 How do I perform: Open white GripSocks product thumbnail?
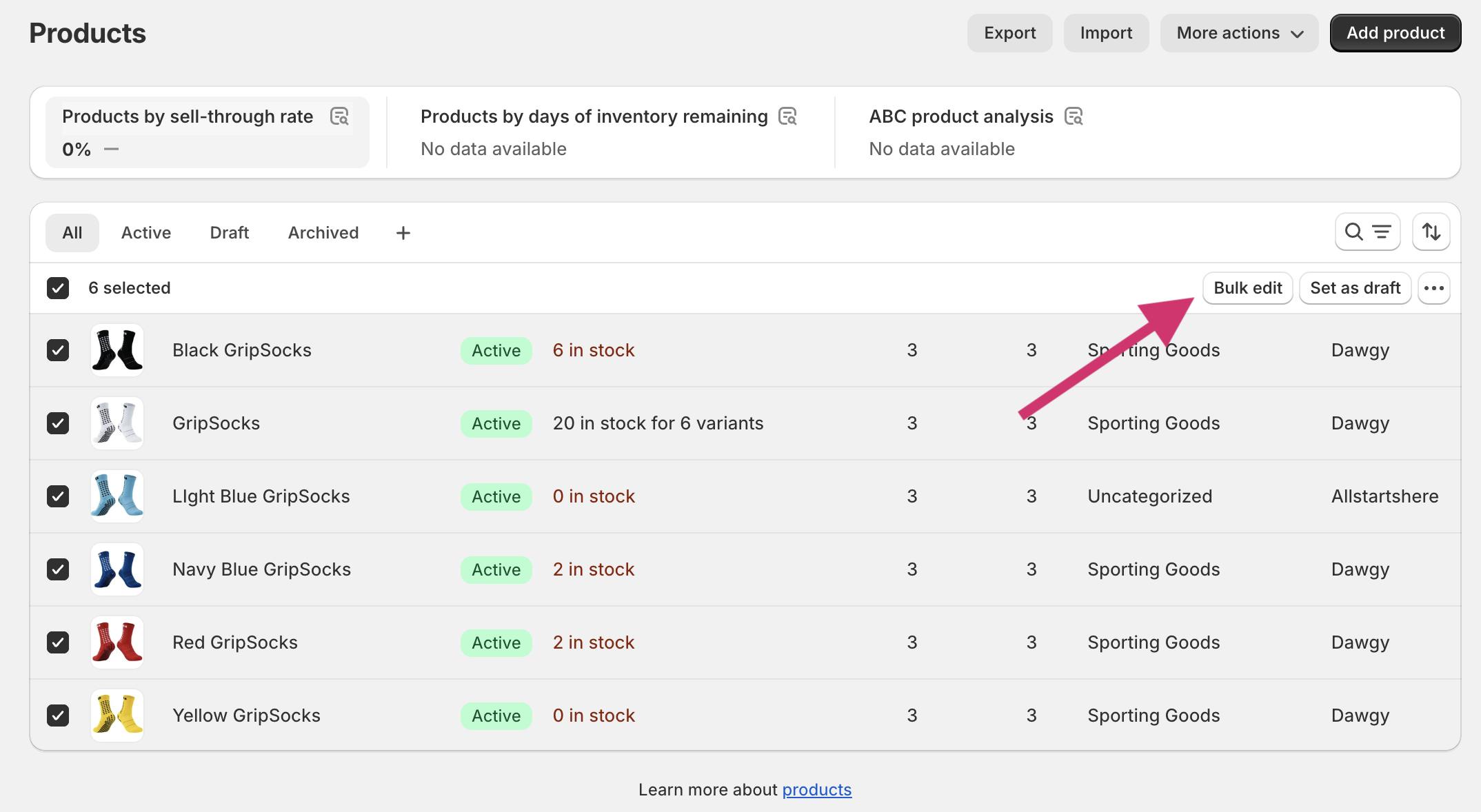pyautogui.click(x=117, y=423)
